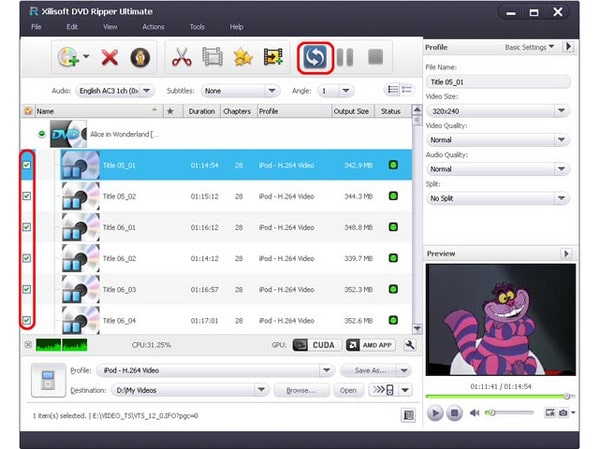Image resolution: width=600 pixels, height=449 pixels.
Task: Expand the Split dropdown
Action: click(x=497, y=198)
